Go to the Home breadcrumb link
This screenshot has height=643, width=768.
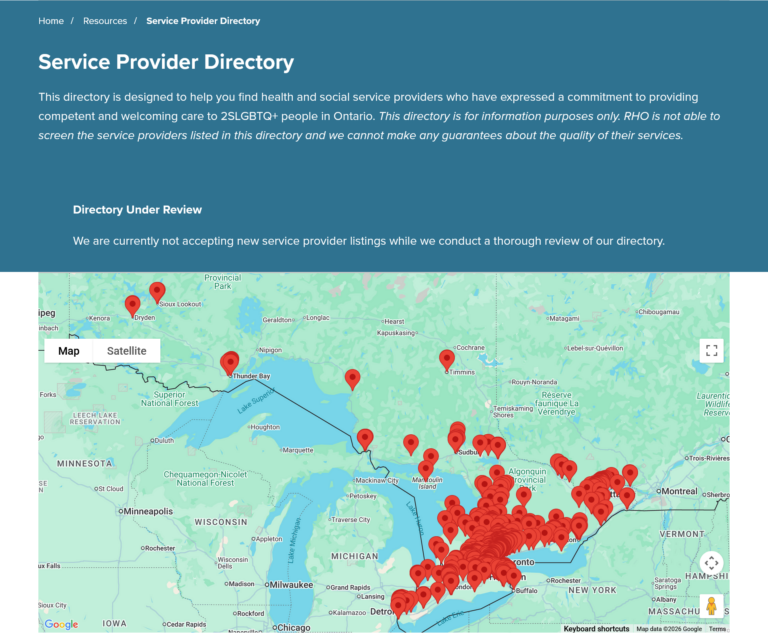(x=51, y=21)
